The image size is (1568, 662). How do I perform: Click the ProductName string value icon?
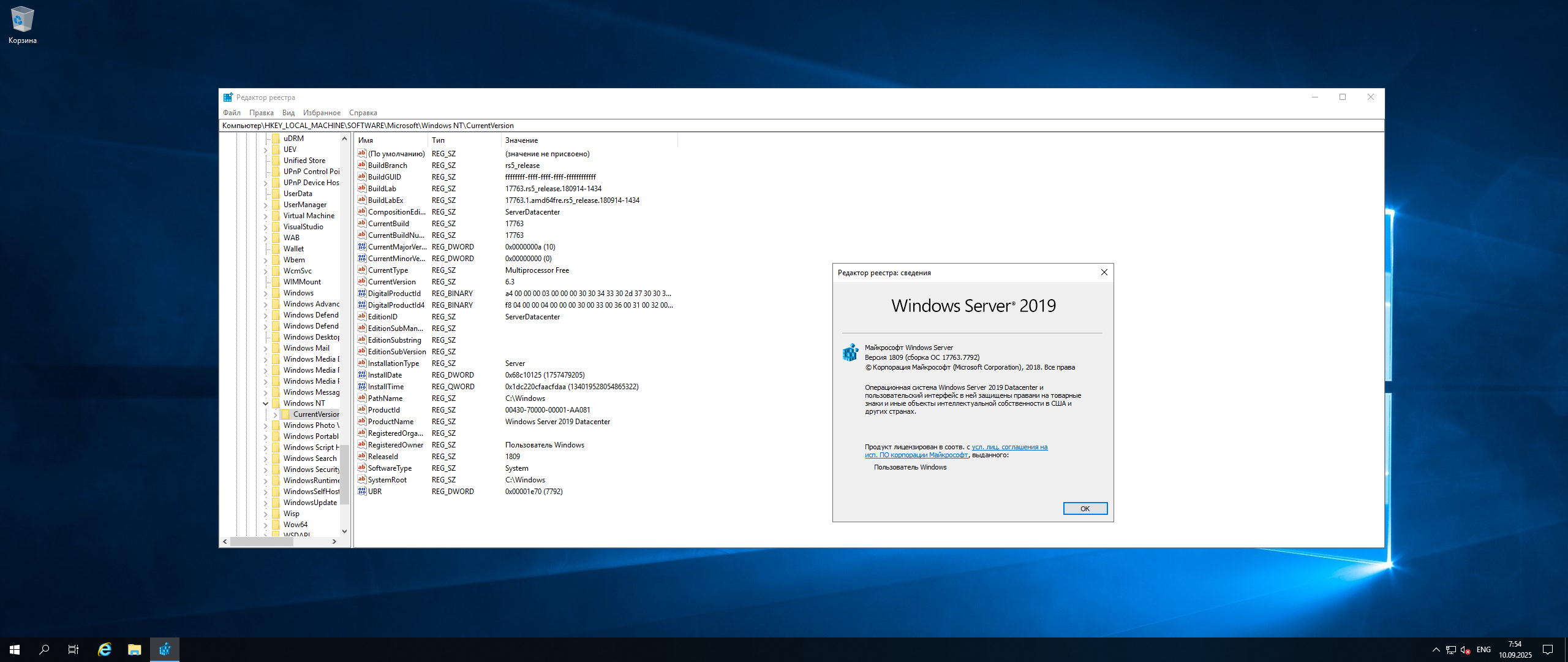click(x=362, y=421)
